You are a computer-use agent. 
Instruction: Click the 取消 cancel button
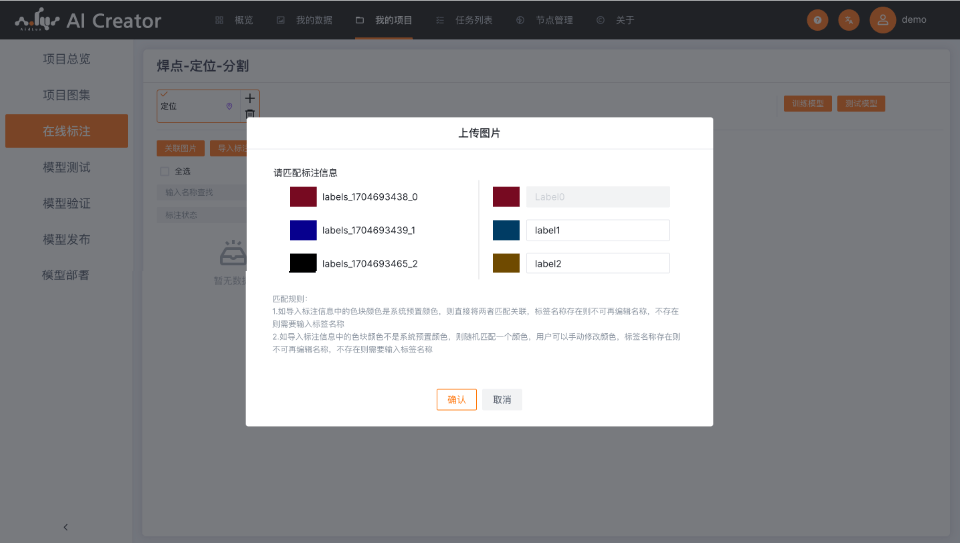pos(501,399)
